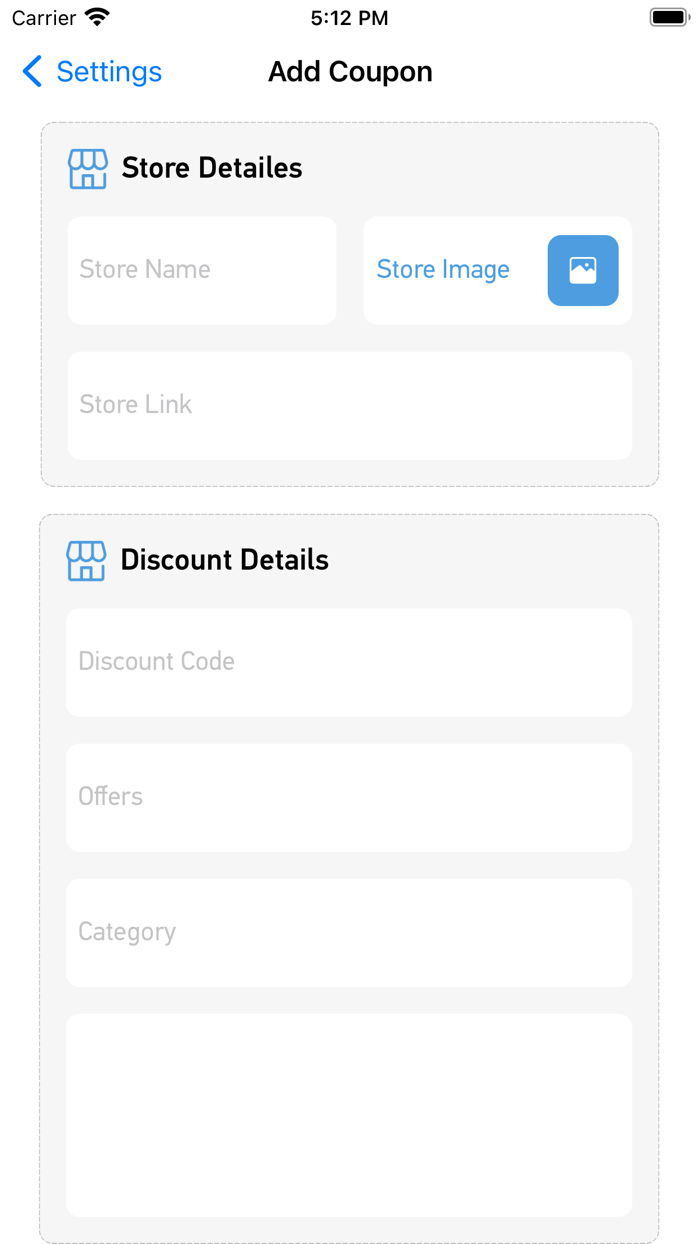Click the placeholder text "Store Link"
The image size is (700, 1244).
pyautogui.click(x=136, y=405)
